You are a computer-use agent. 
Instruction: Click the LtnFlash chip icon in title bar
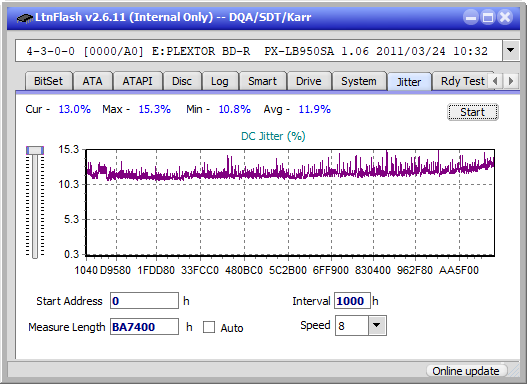point(25,17)
